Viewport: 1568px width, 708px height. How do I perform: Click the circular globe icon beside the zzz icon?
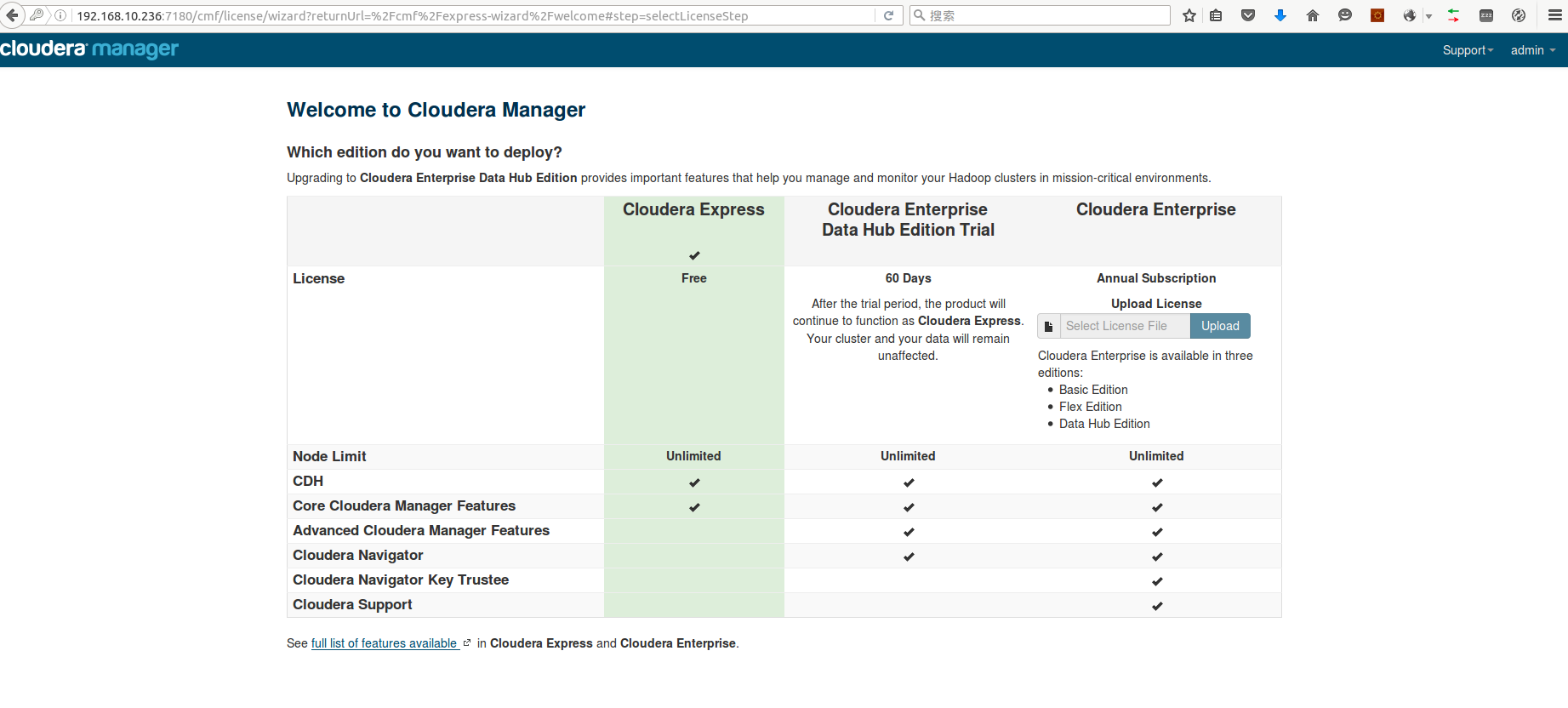(x=1519, y=15)
